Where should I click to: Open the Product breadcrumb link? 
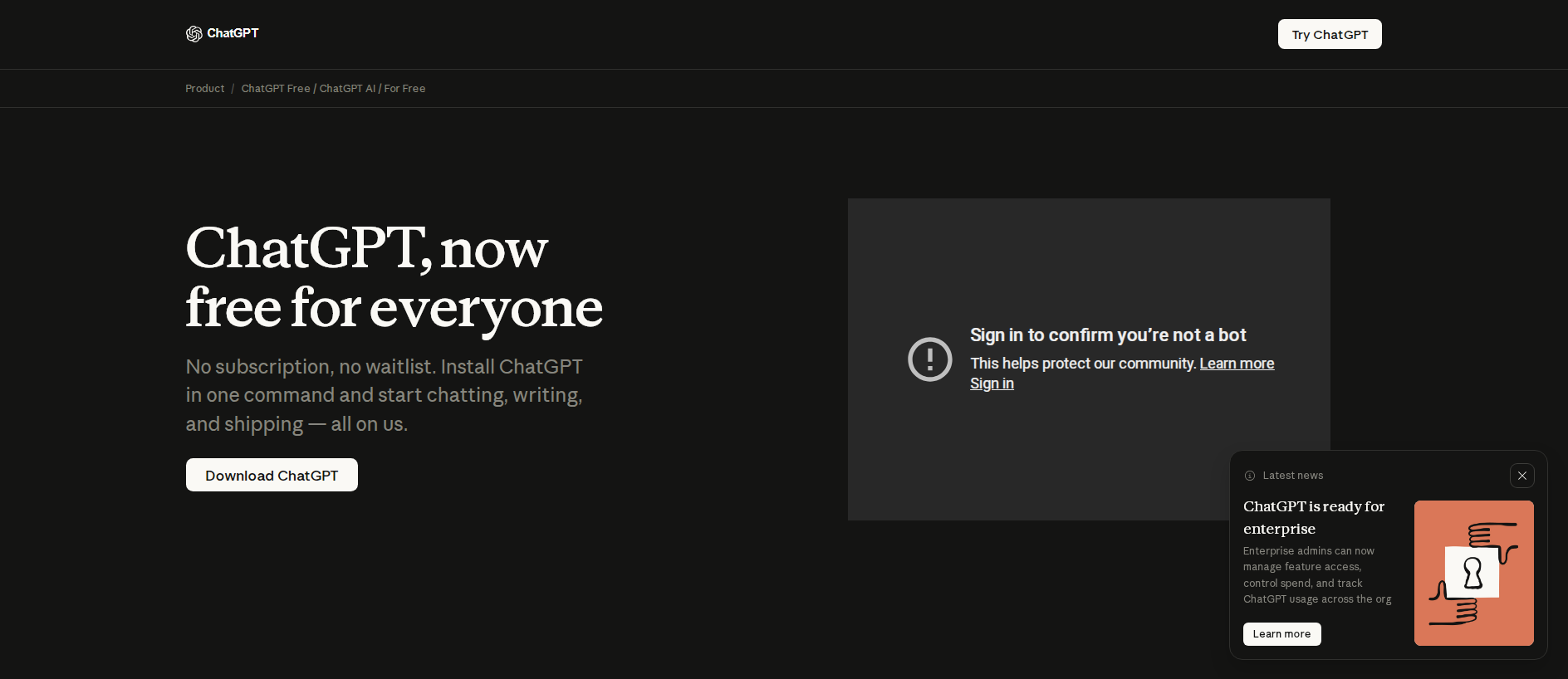coord(204,88)
